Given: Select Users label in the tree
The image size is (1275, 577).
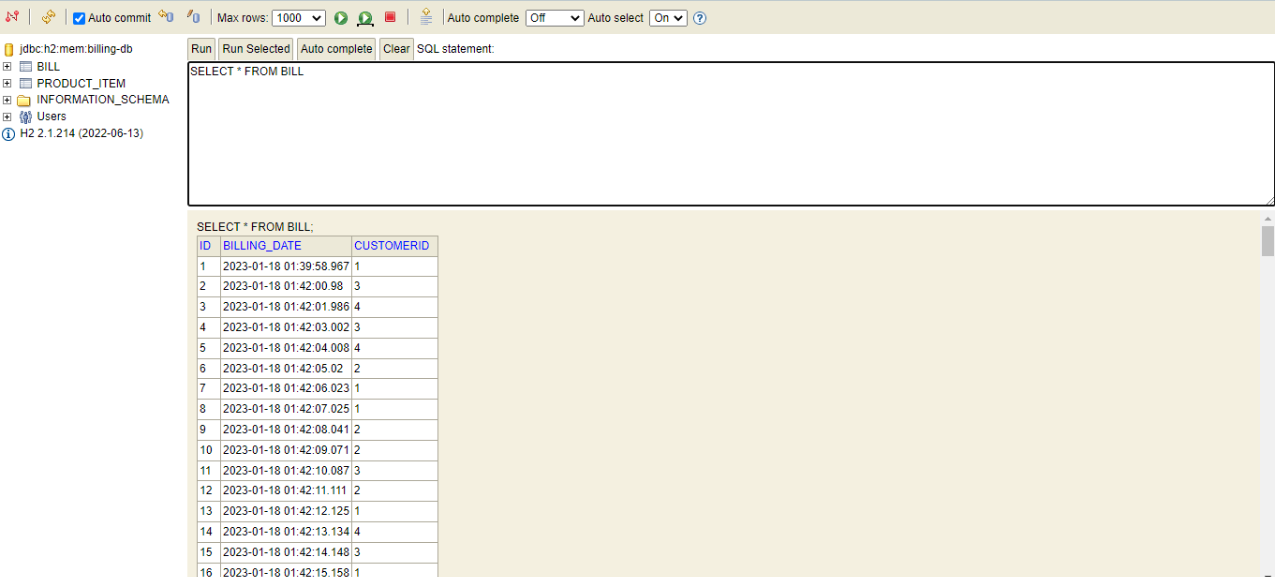Looking at the screenshot, I should (x=52, y=117).
